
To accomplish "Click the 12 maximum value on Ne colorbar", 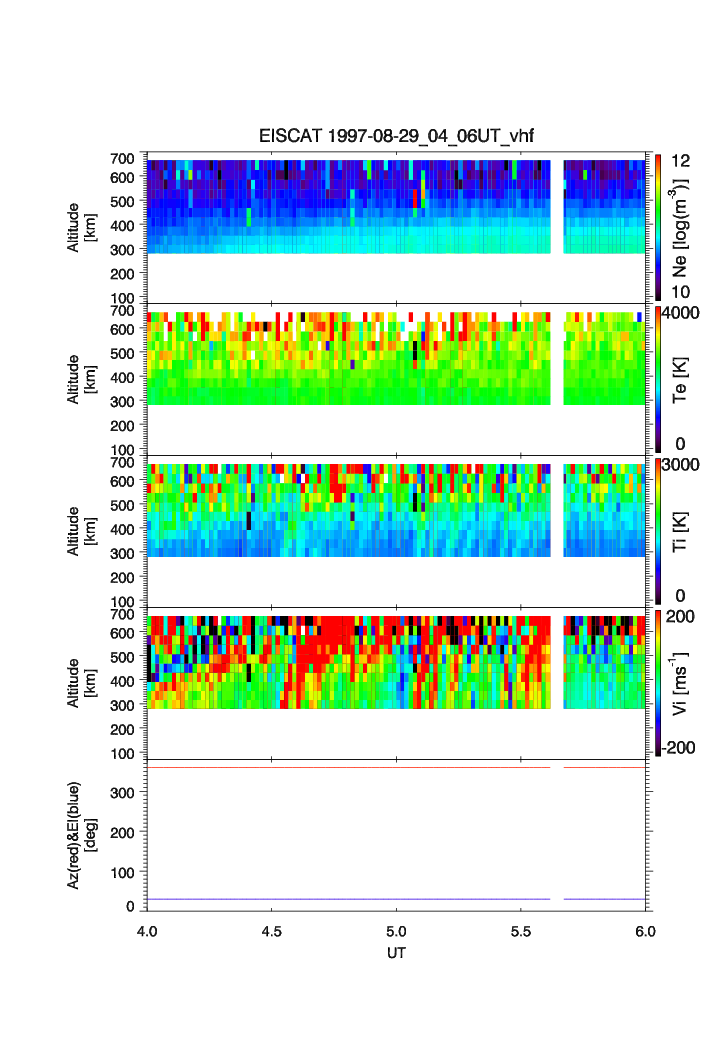I will click(x=680, y=161).
